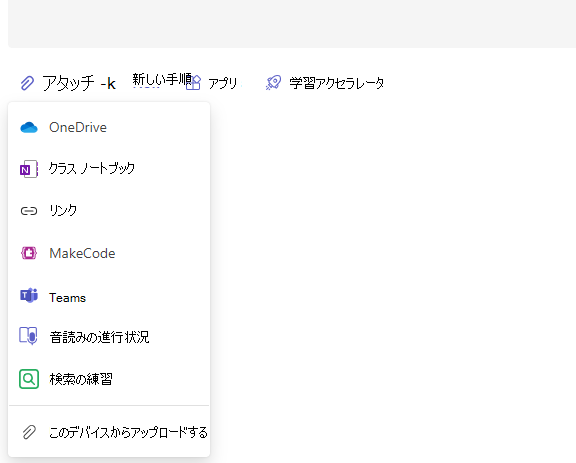Click the OneDrive cloud icon
The image size is (576, 463).
pos(29,128)
